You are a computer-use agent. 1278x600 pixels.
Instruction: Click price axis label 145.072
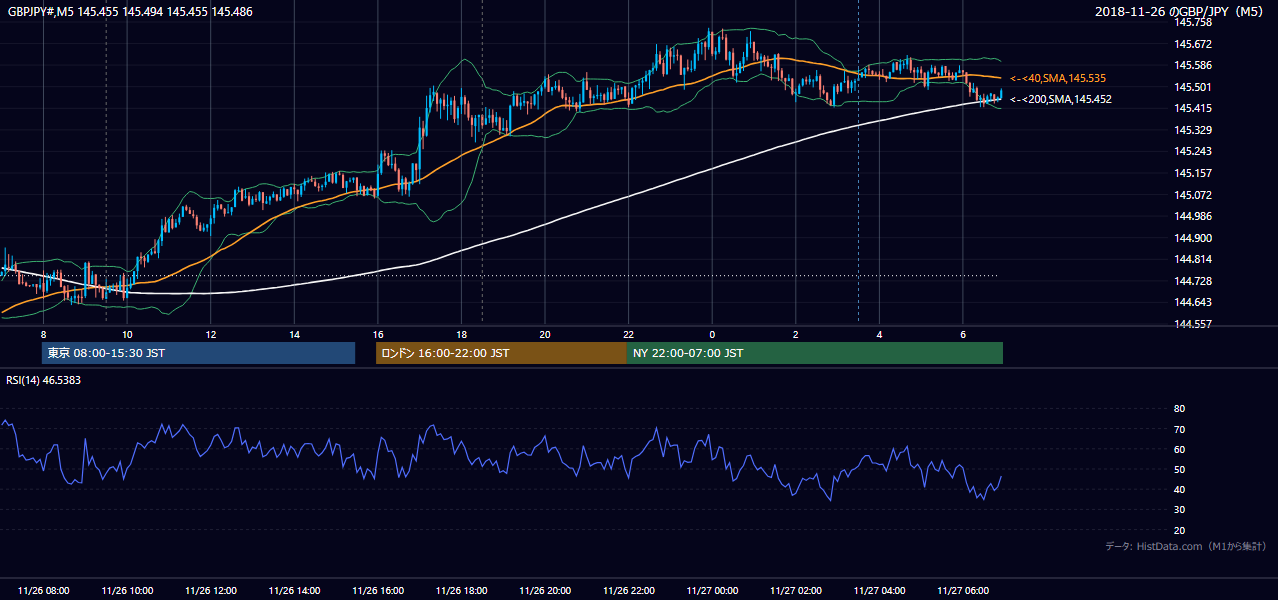click(1191, 195)
